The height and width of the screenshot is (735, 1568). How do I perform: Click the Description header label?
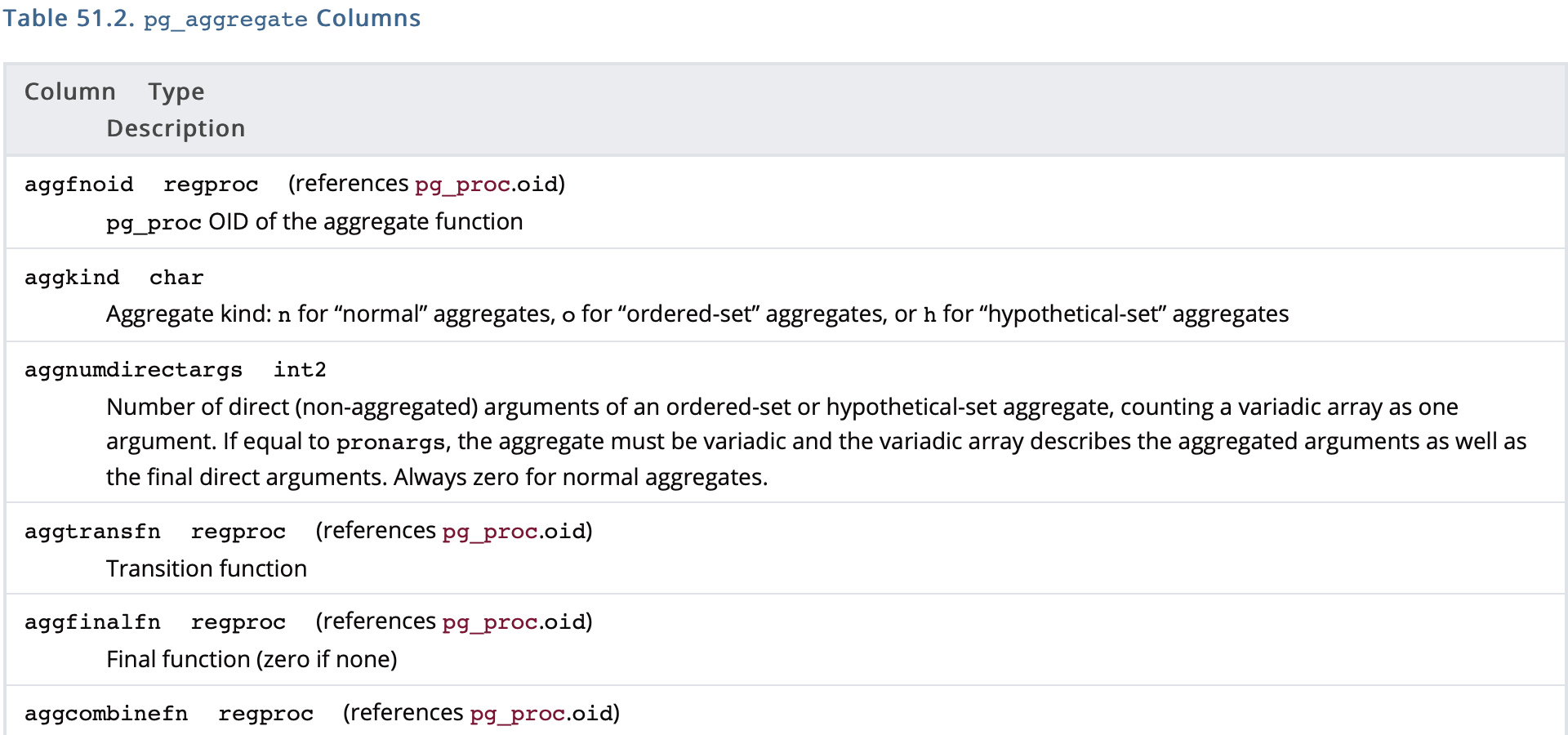pyautogui.click(x=176, y=128)
